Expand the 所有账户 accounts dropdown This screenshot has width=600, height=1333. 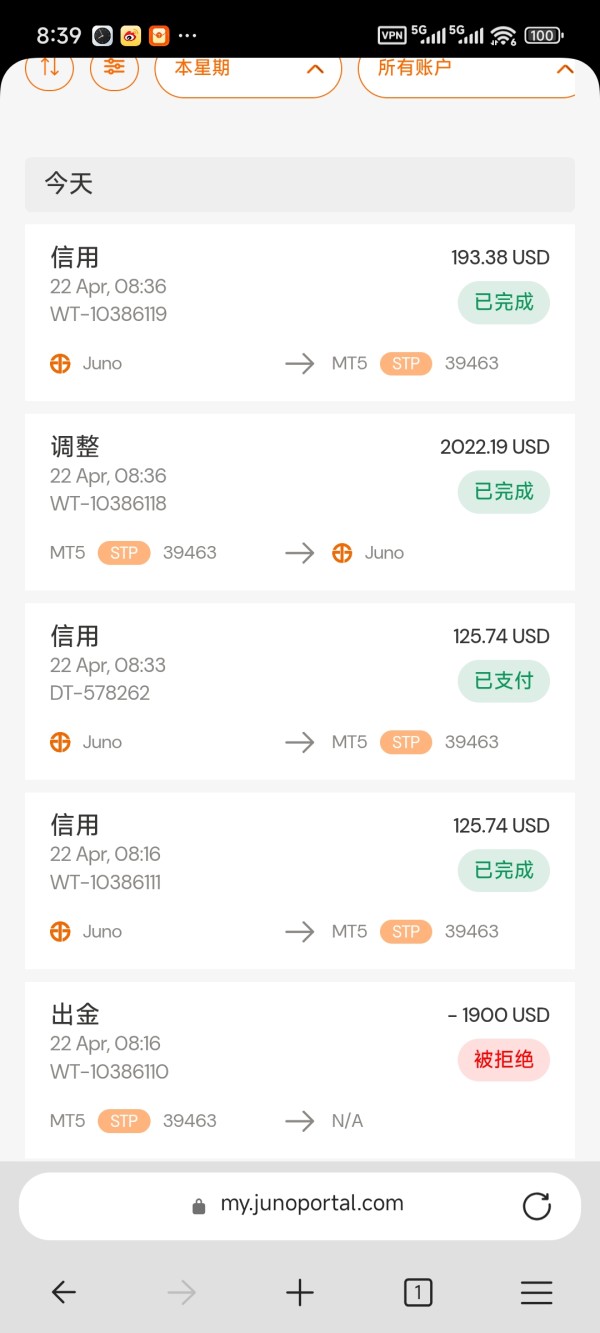click(466, 69)
